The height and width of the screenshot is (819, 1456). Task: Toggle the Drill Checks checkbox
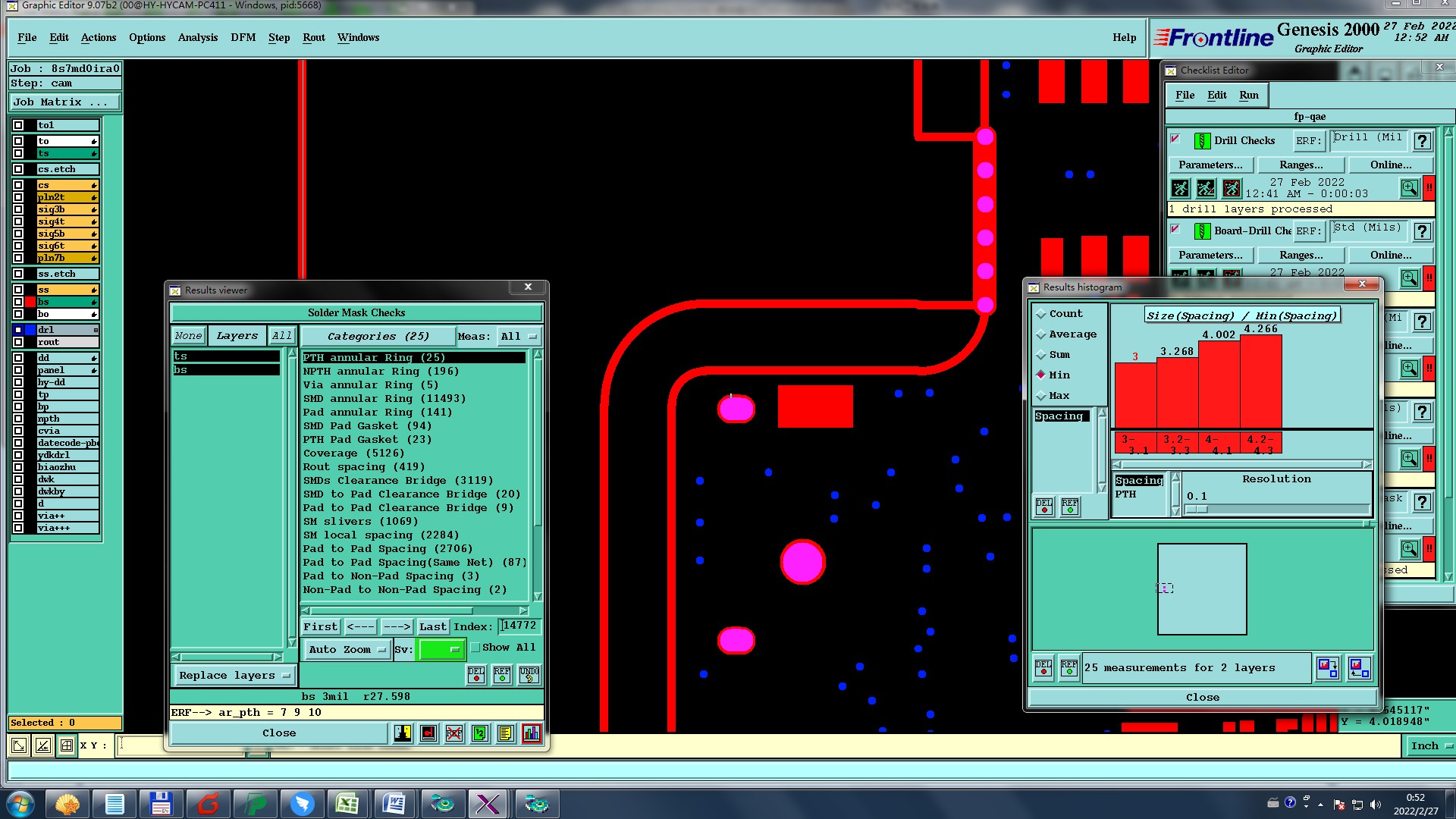tap(1175, 139)
